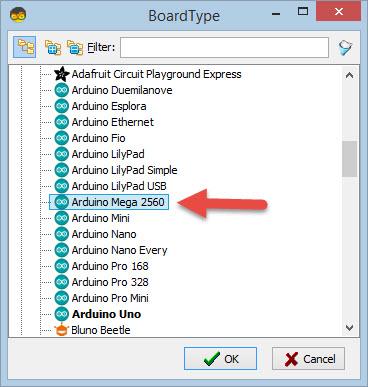Confirm selection with the OK button
The image size is (368, 387).
[220, 359]
